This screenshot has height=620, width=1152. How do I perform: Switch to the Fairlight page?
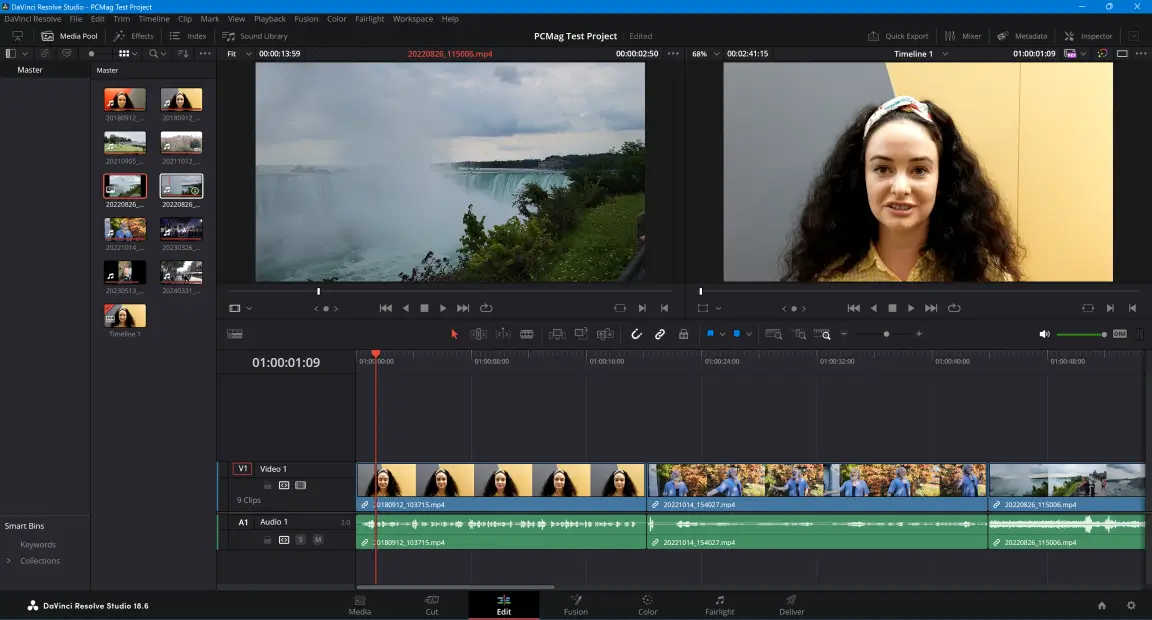pyautogui.click(x=719, y=605)
